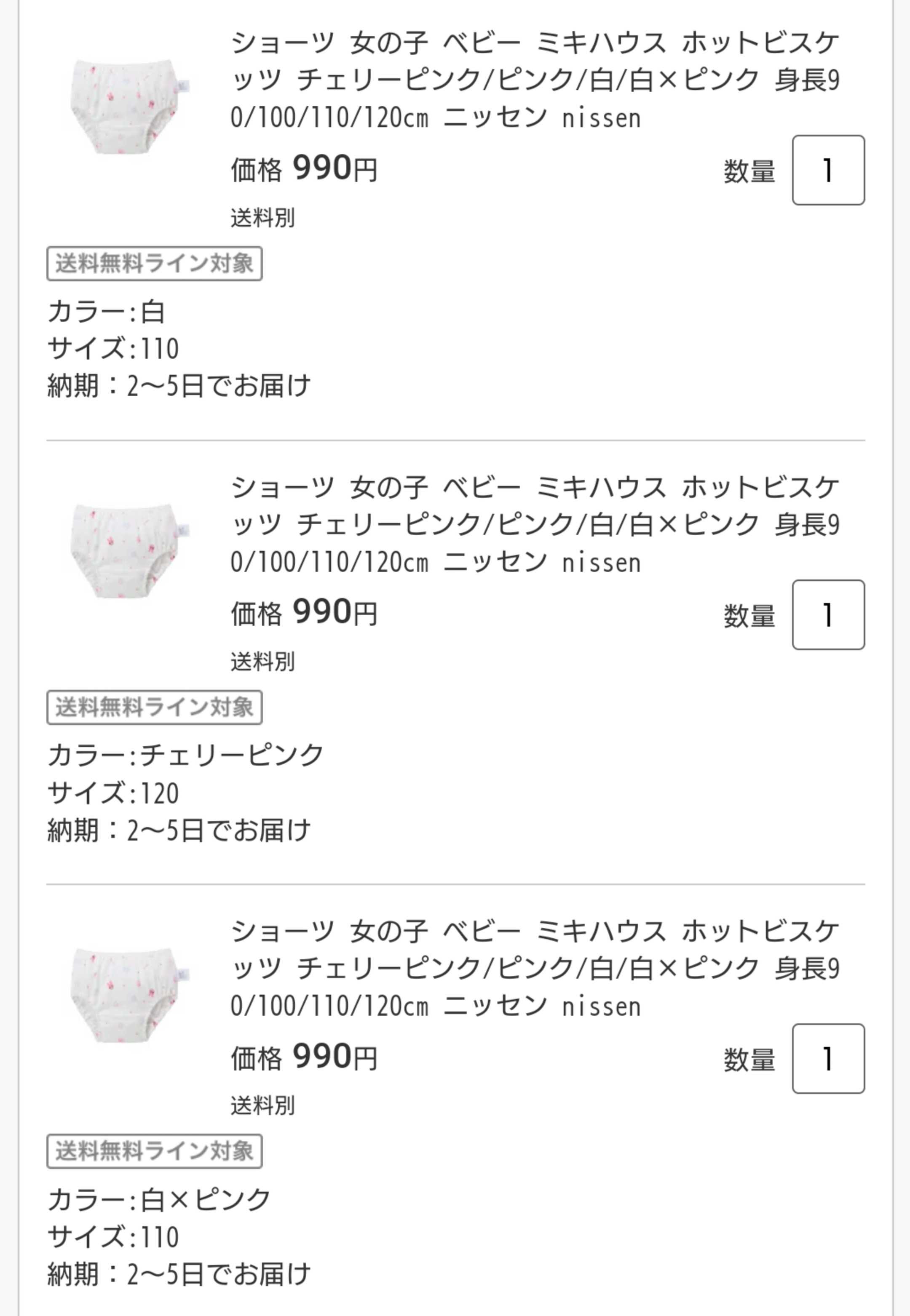This screenshot has height=1316, width=910.
Task: Click the サイズ:120 label
Action: click(113, 793)
